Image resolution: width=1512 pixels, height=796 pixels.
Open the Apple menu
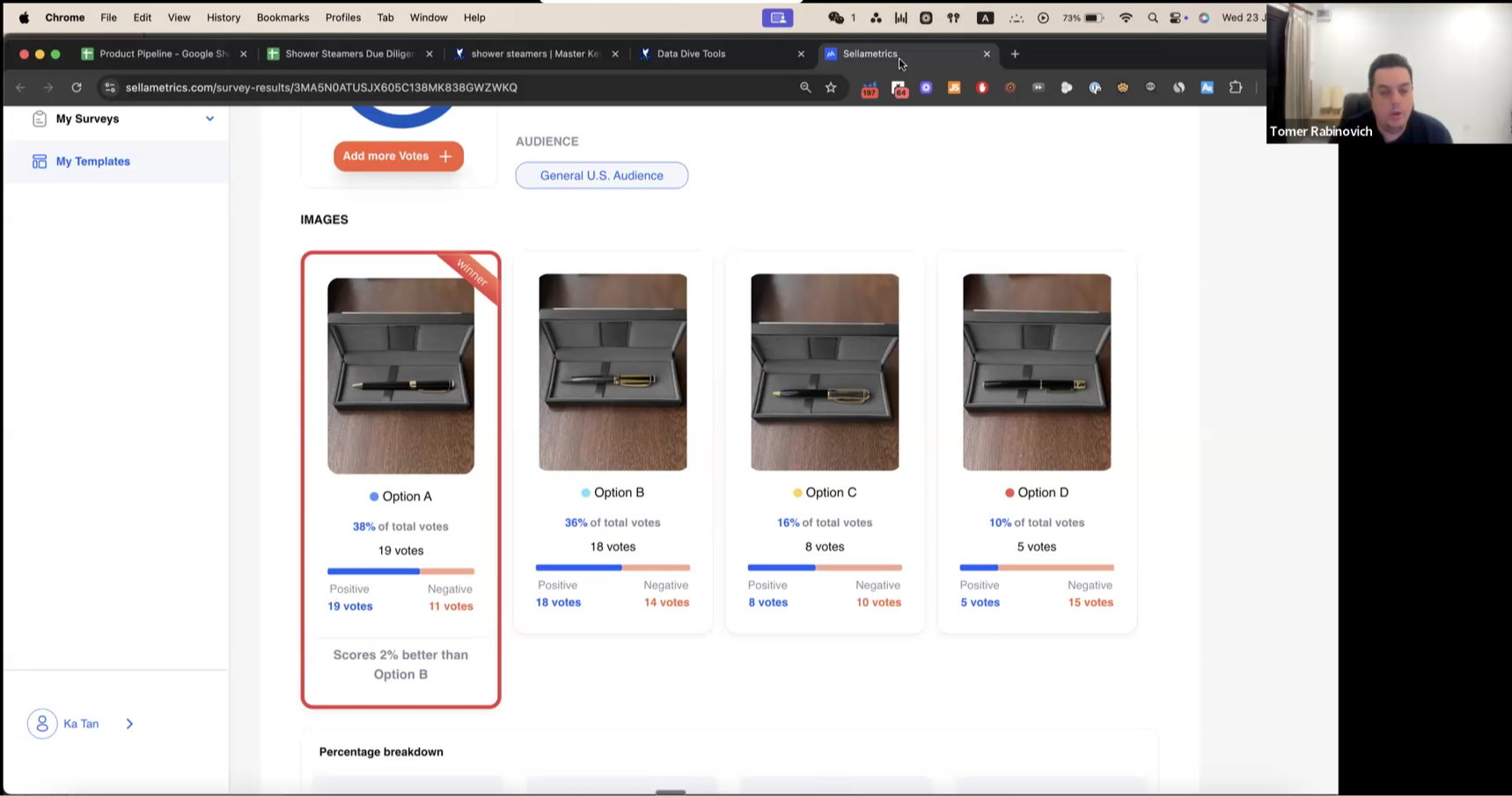(24, 18)
